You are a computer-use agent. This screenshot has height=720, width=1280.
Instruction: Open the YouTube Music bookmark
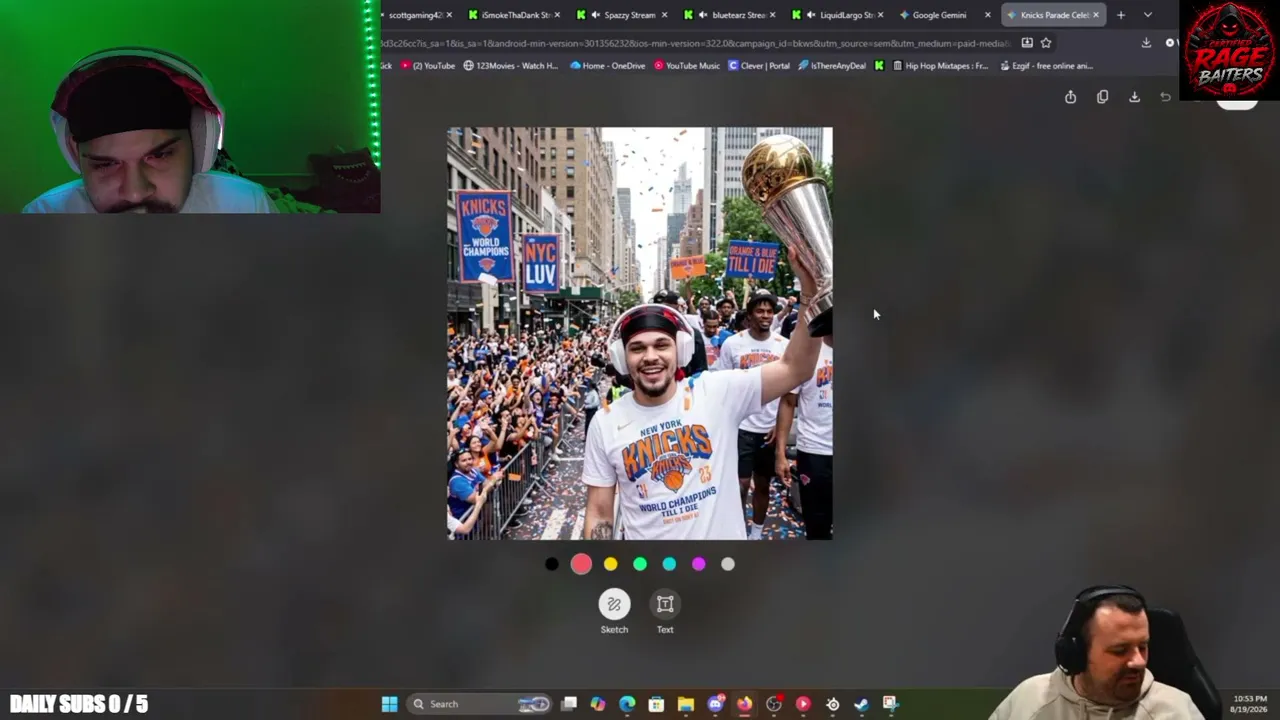pos(687,66)
